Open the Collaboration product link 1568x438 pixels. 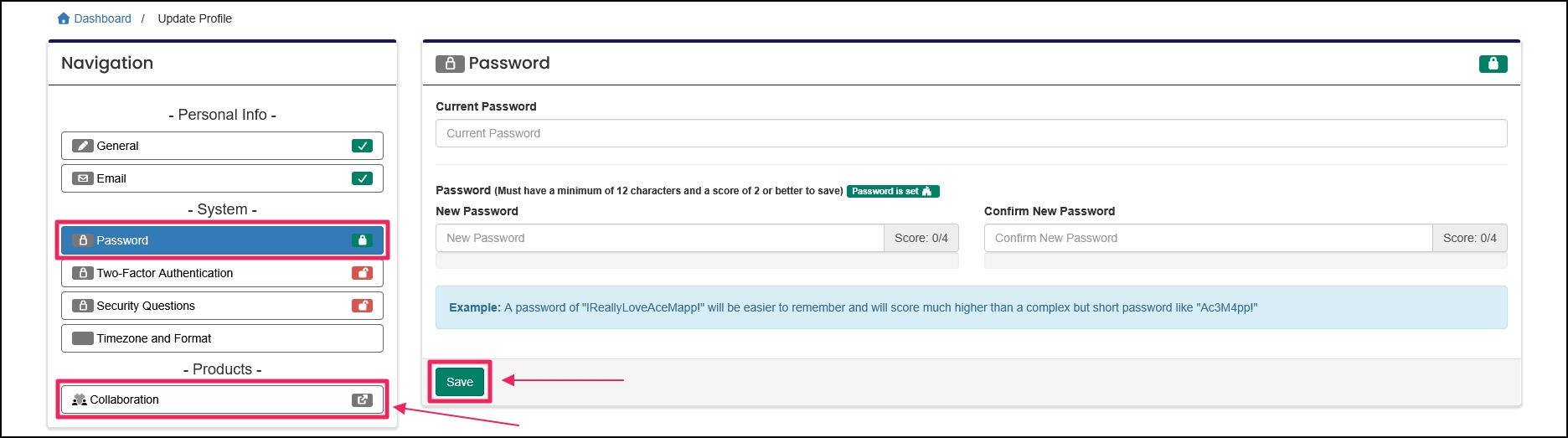(x=222, y=399)
